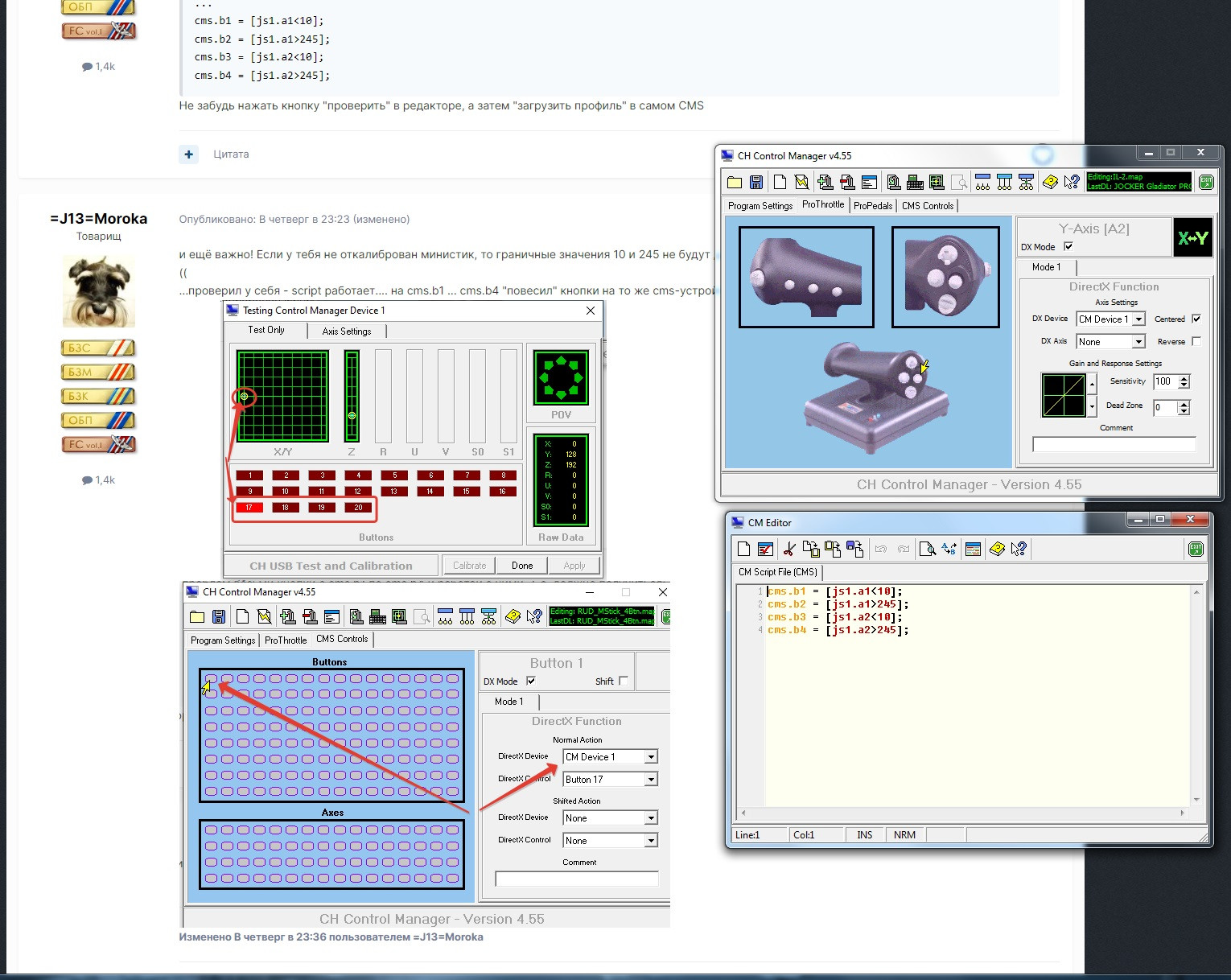Click new file icon in CM Editor toolbar

coord(744,549)
